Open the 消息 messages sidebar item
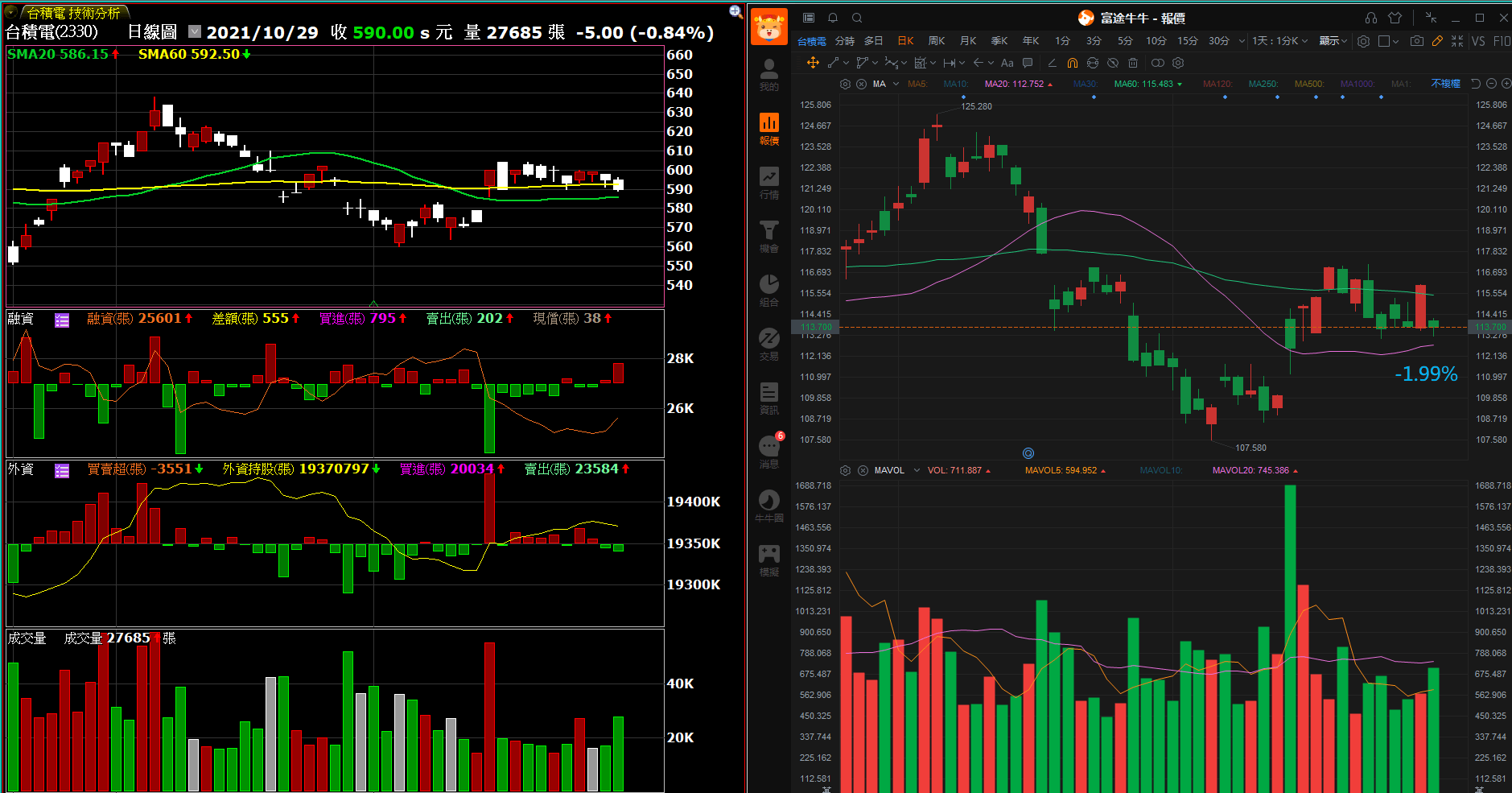 769,453
